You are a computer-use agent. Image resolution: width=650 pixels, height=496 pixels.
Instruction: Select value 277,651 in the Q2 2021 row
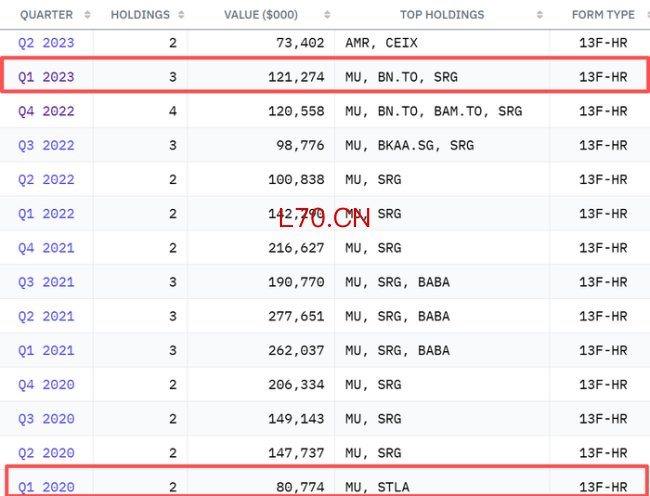[296, 316]
